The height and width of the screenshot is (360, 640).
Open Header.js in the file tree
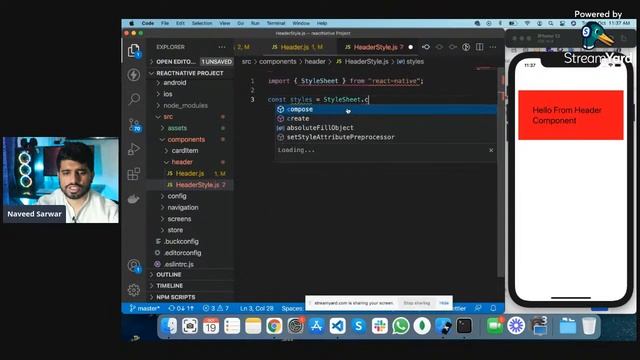191,173
